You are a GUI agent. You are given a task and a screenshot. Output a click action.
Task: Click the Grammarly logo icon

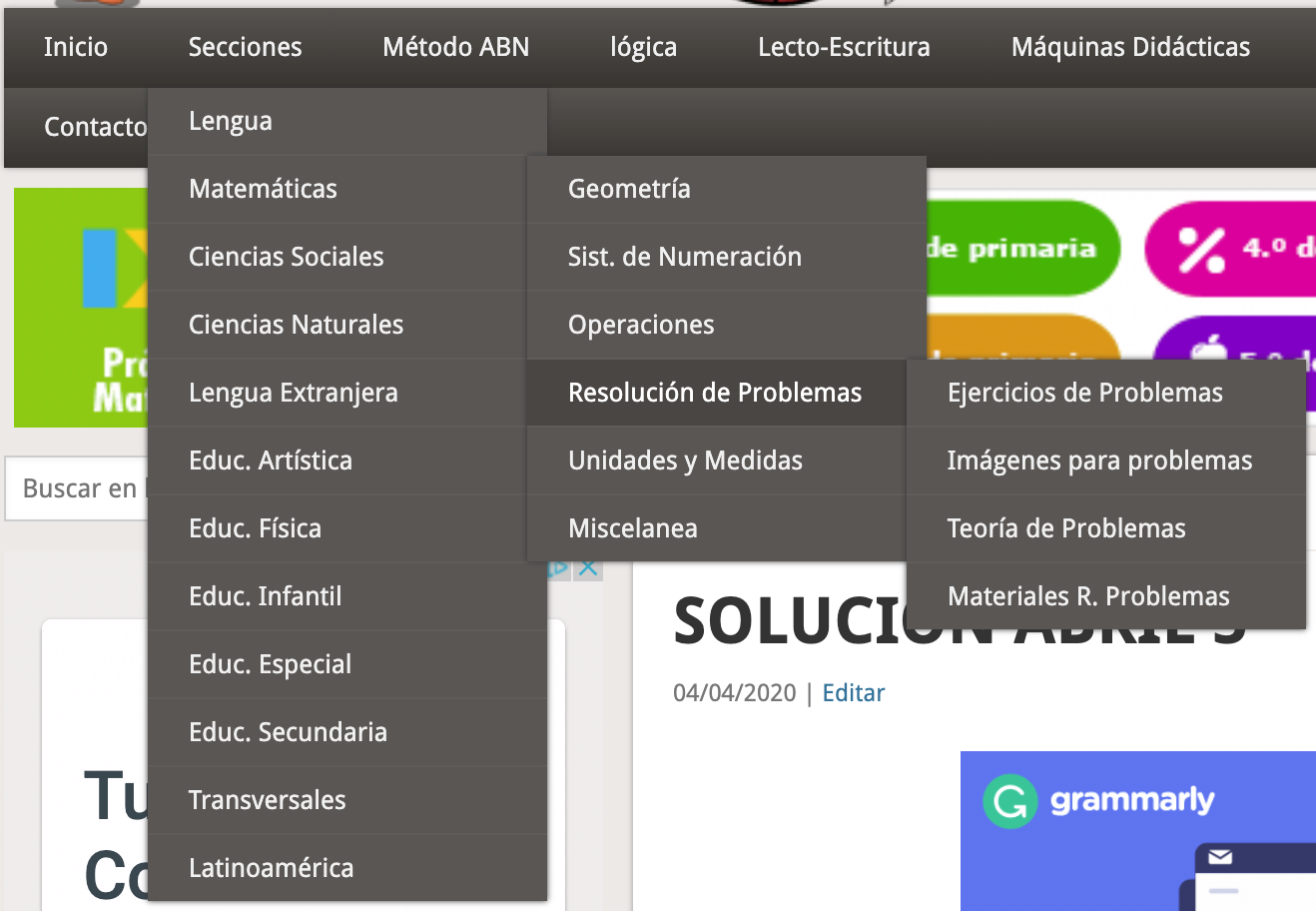tap(1009, 801)
